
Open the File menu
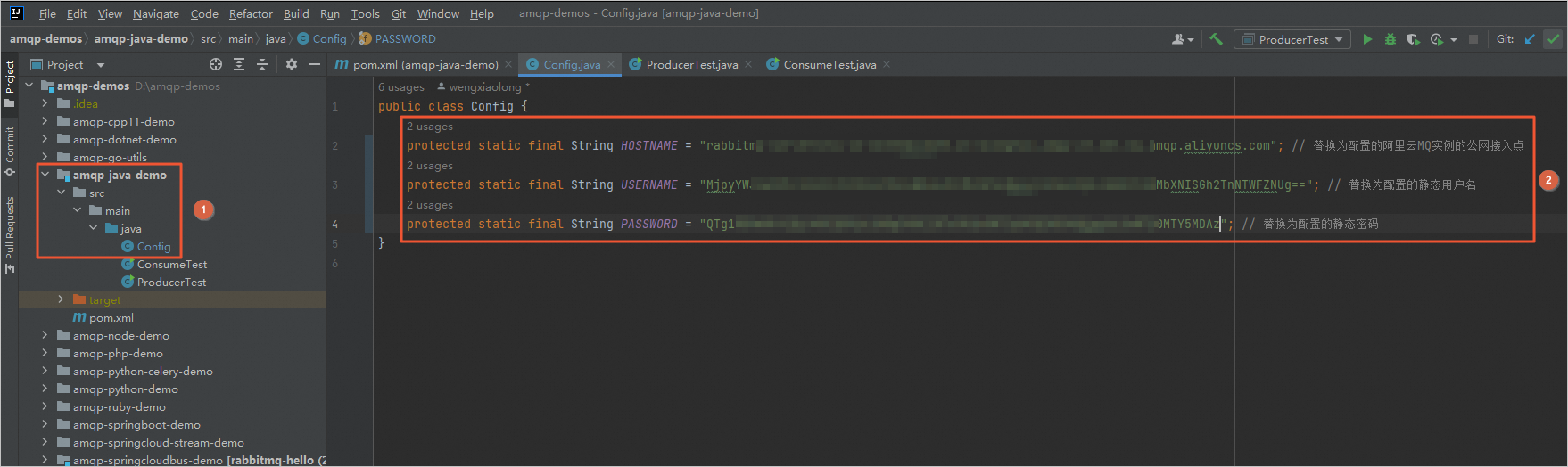[47, 13]
